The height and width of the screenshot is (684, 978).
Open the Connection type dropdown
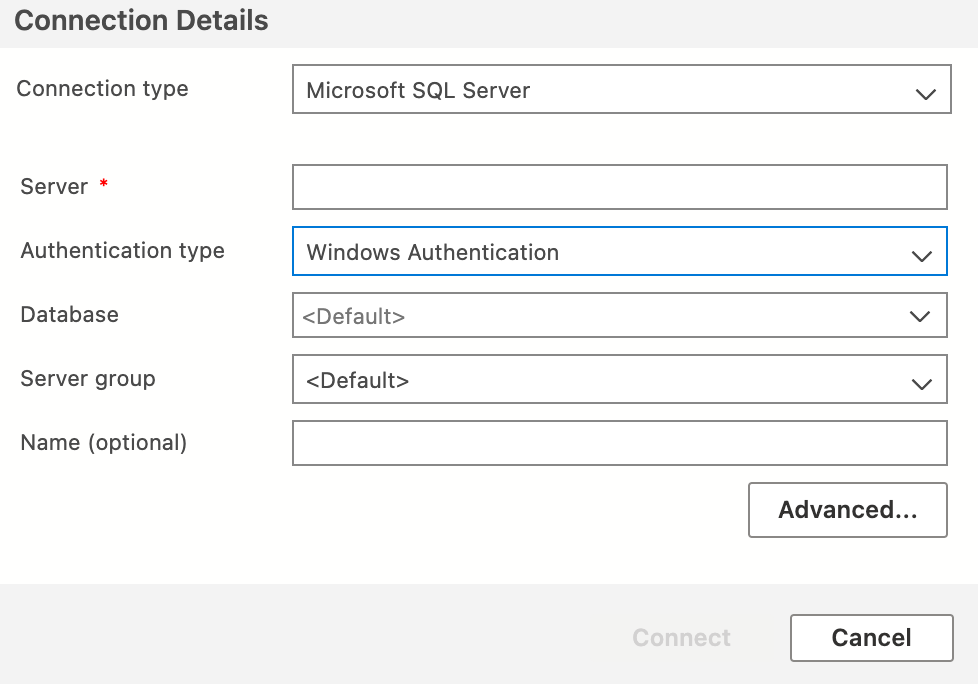(620, 89)
